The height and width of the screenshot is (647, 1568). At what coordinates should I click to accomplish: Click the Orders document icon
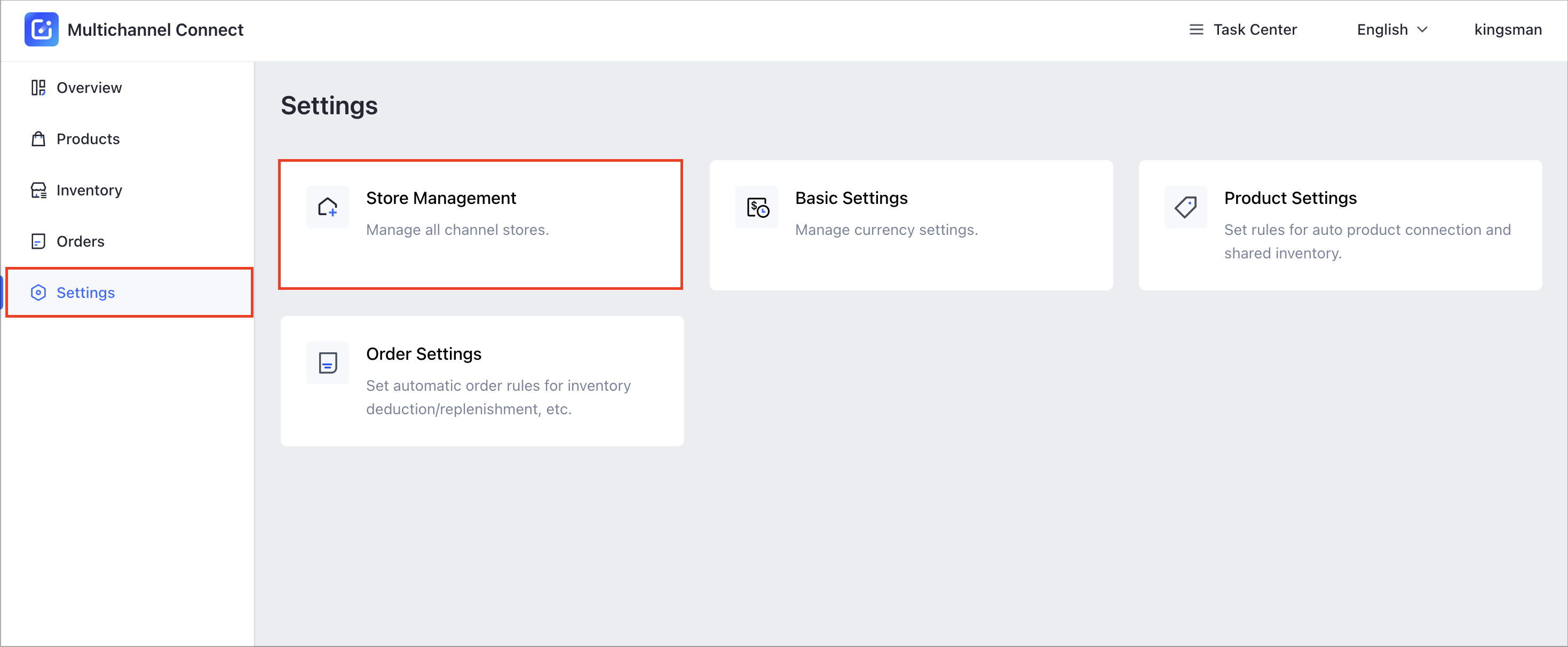click(x=38, y=241)
